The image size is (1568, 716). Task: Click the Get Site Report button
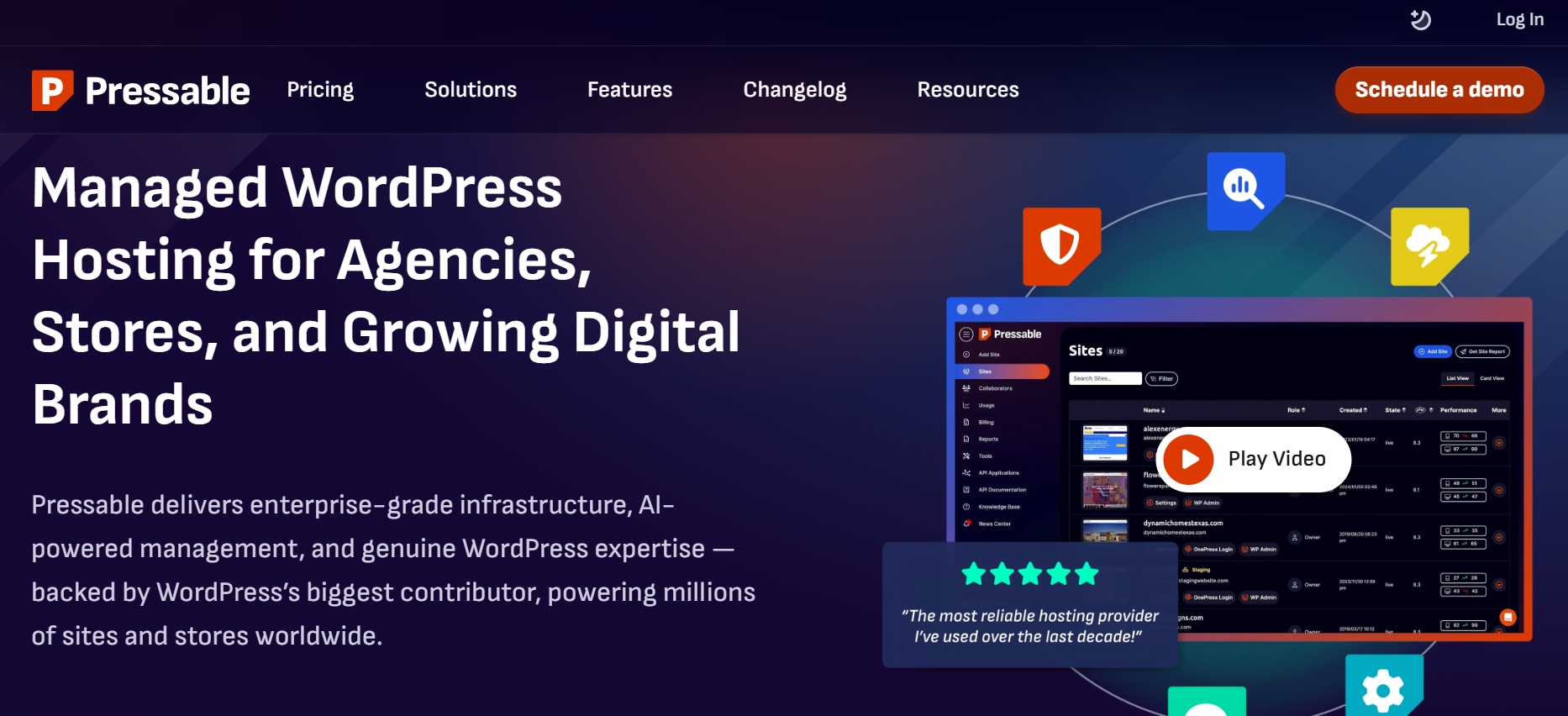1482,351
